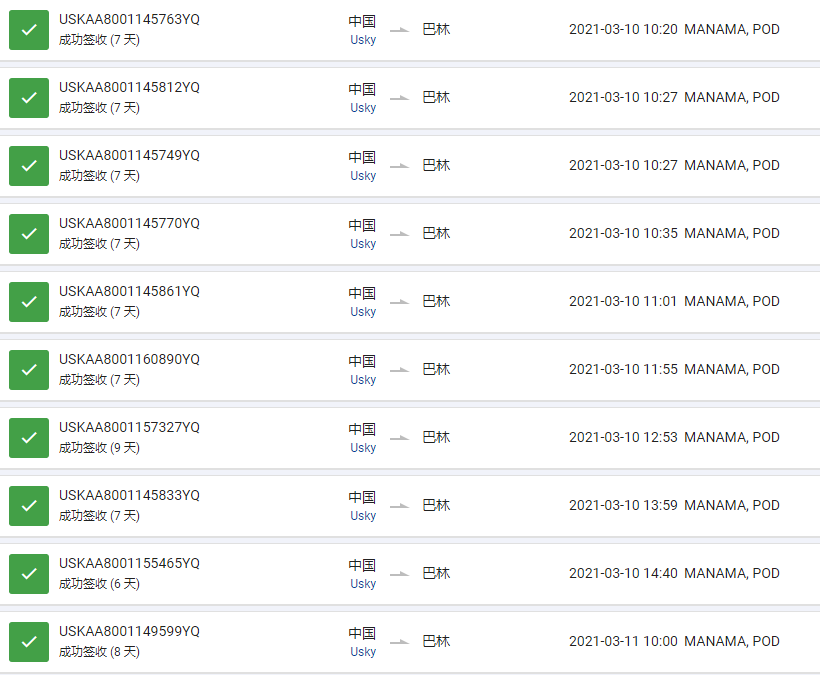
Task: Click 成功签收 (6 天) status text
Action: coord(99,584)
